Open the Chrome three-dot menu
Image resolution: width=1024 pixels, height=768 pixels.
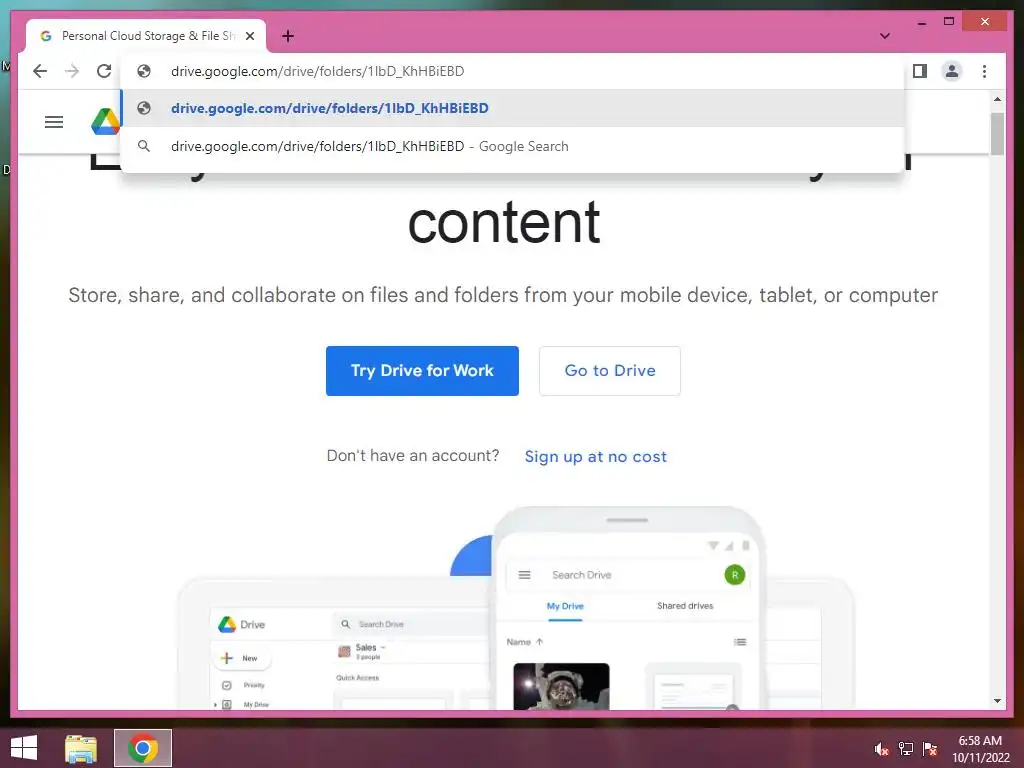pos(984,71)
